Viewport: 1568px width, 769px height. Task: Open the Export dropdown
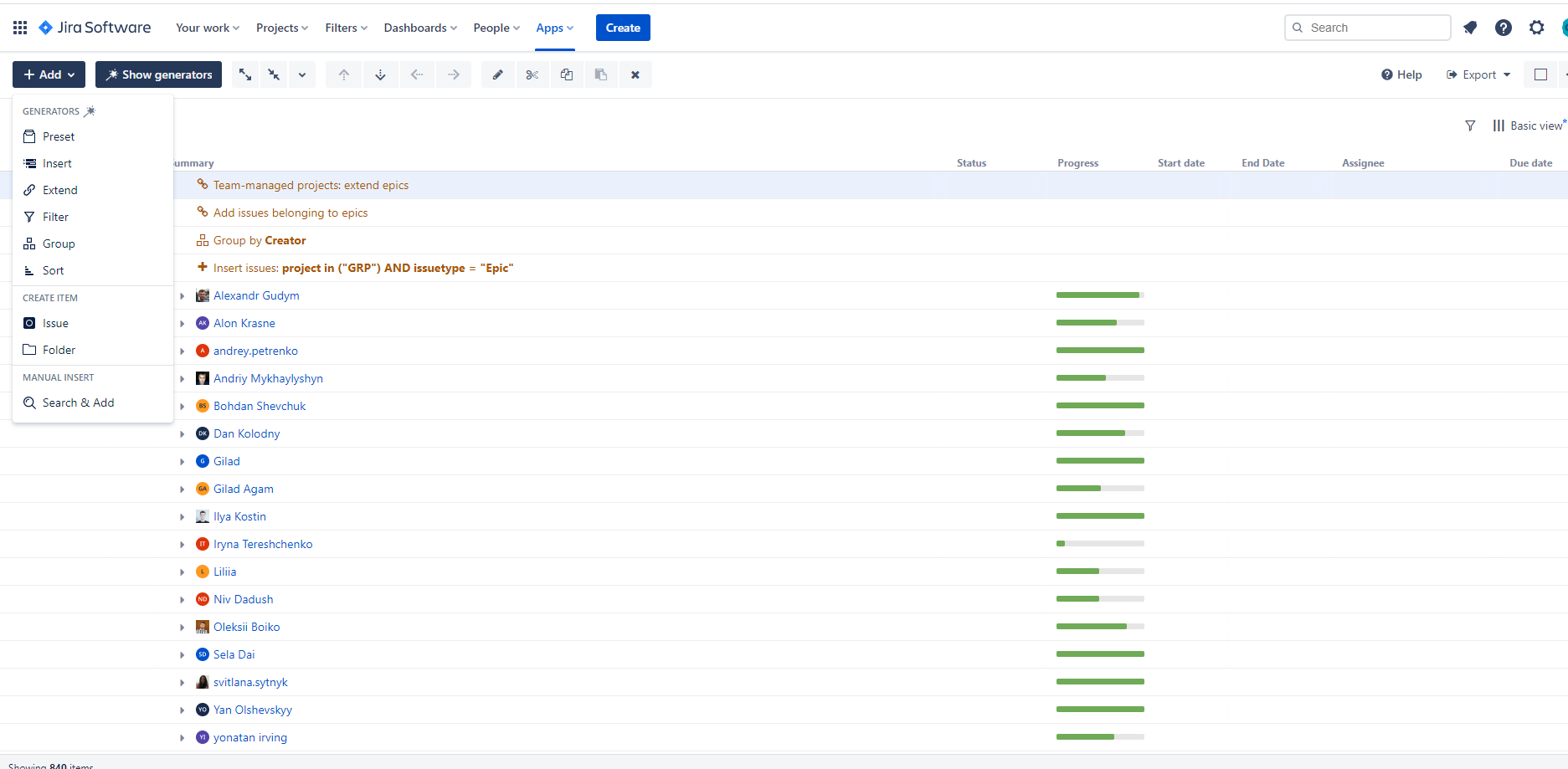coord(1478,74)
